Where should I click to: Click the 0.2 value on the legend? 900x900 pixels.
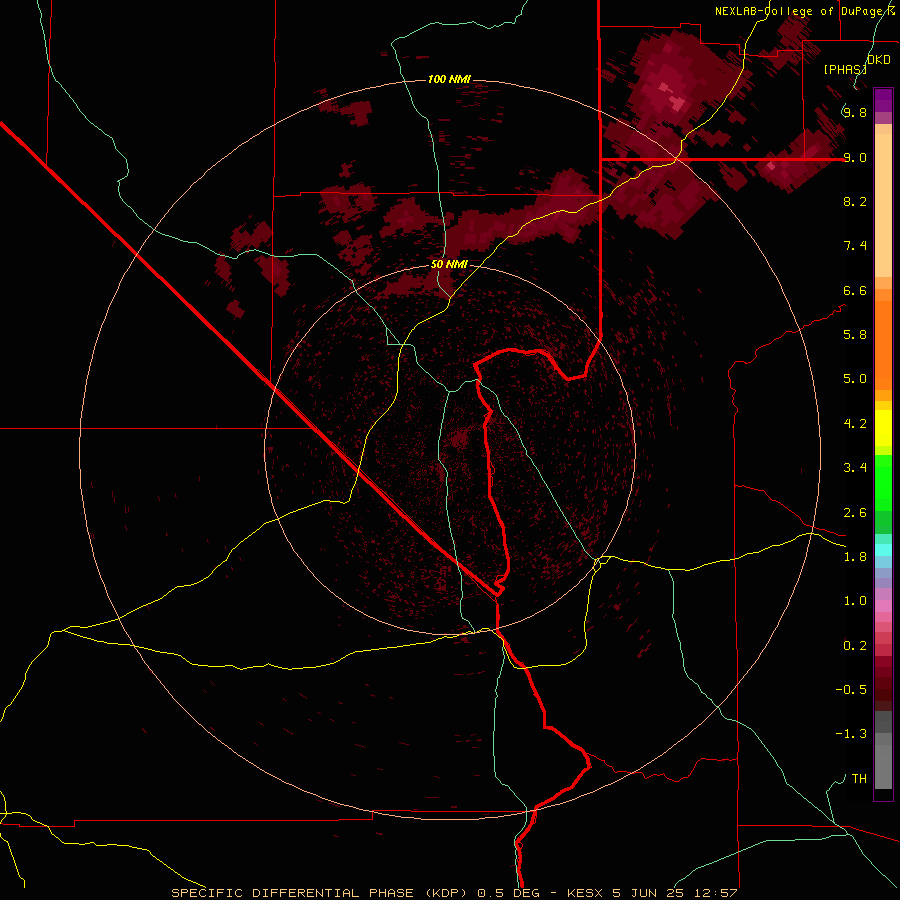(855, 646)
